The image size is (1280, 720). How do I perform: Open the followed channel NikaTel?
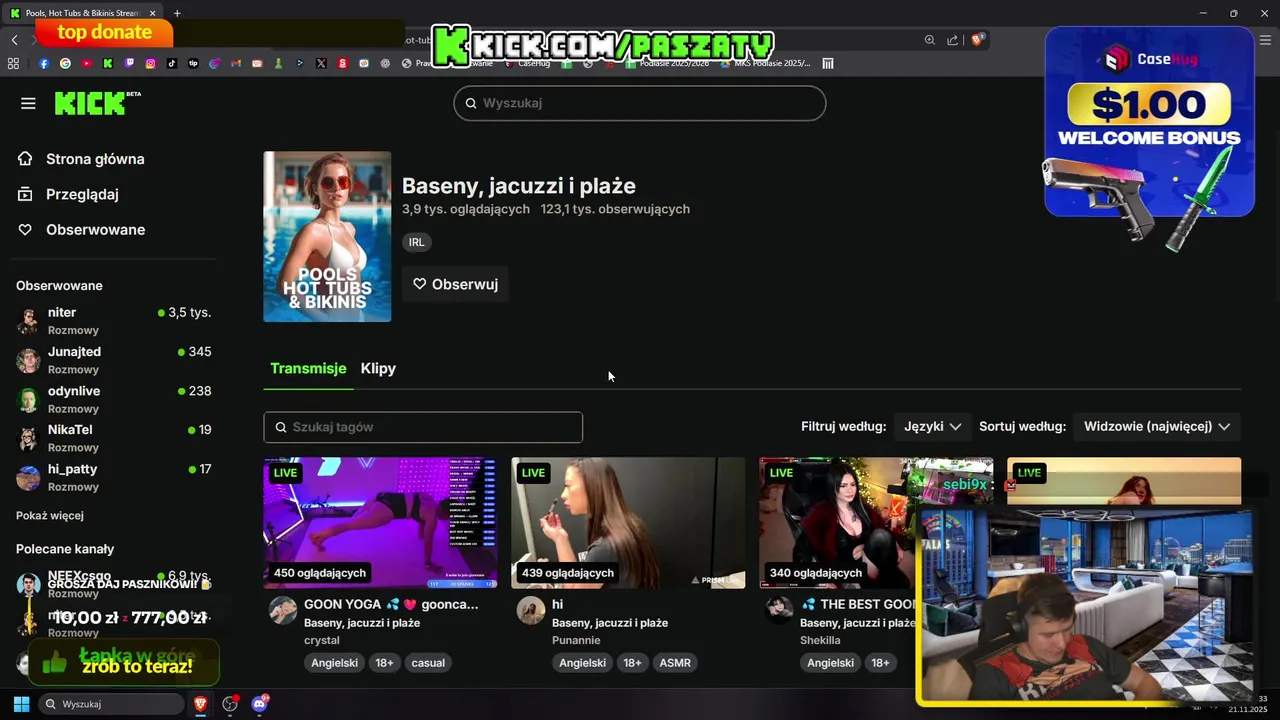click(113, 438)
